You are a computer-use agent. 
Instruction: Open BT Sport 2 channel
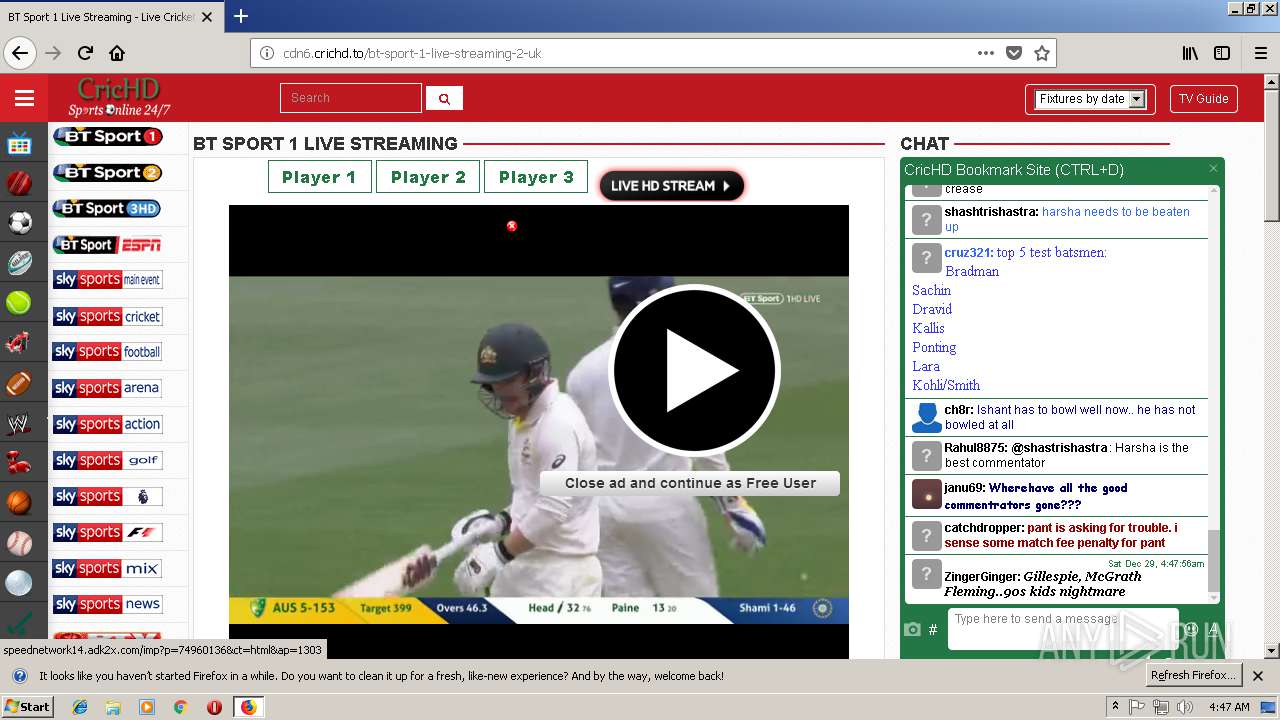[x=107, y=172]
